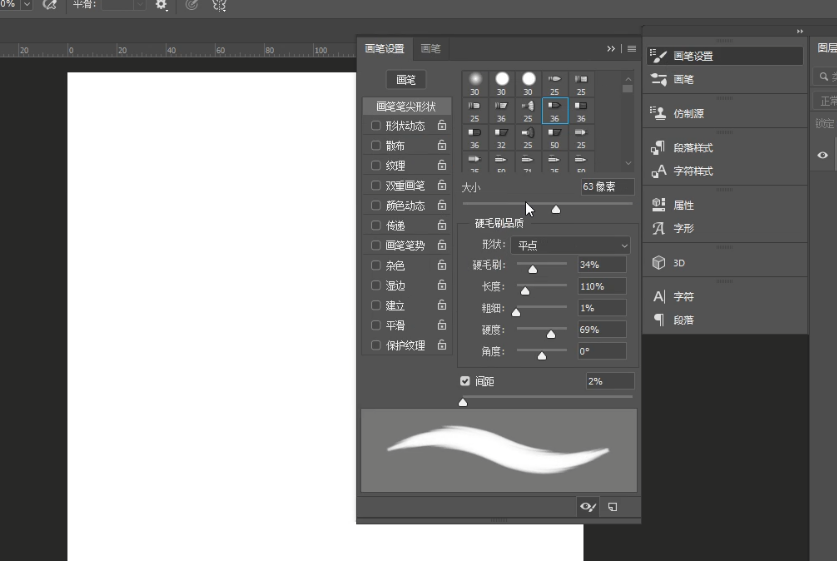Viewport: 837px width, 561px height.
Task: Open the 平滑 smoothing value dropdown arrow
Action: 139,4
